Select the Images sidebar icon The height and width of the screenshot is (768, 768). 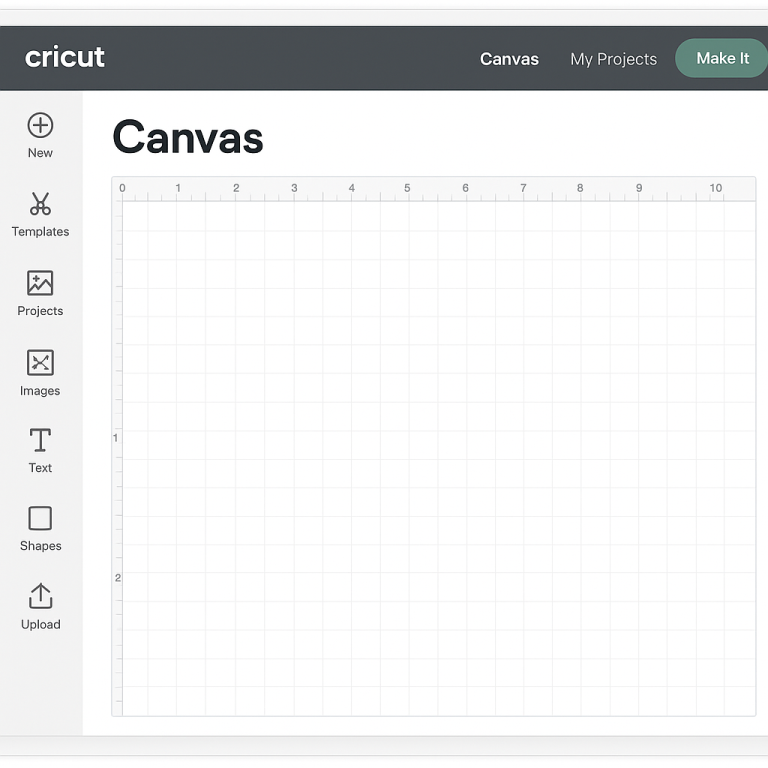[x=40, y=362]
